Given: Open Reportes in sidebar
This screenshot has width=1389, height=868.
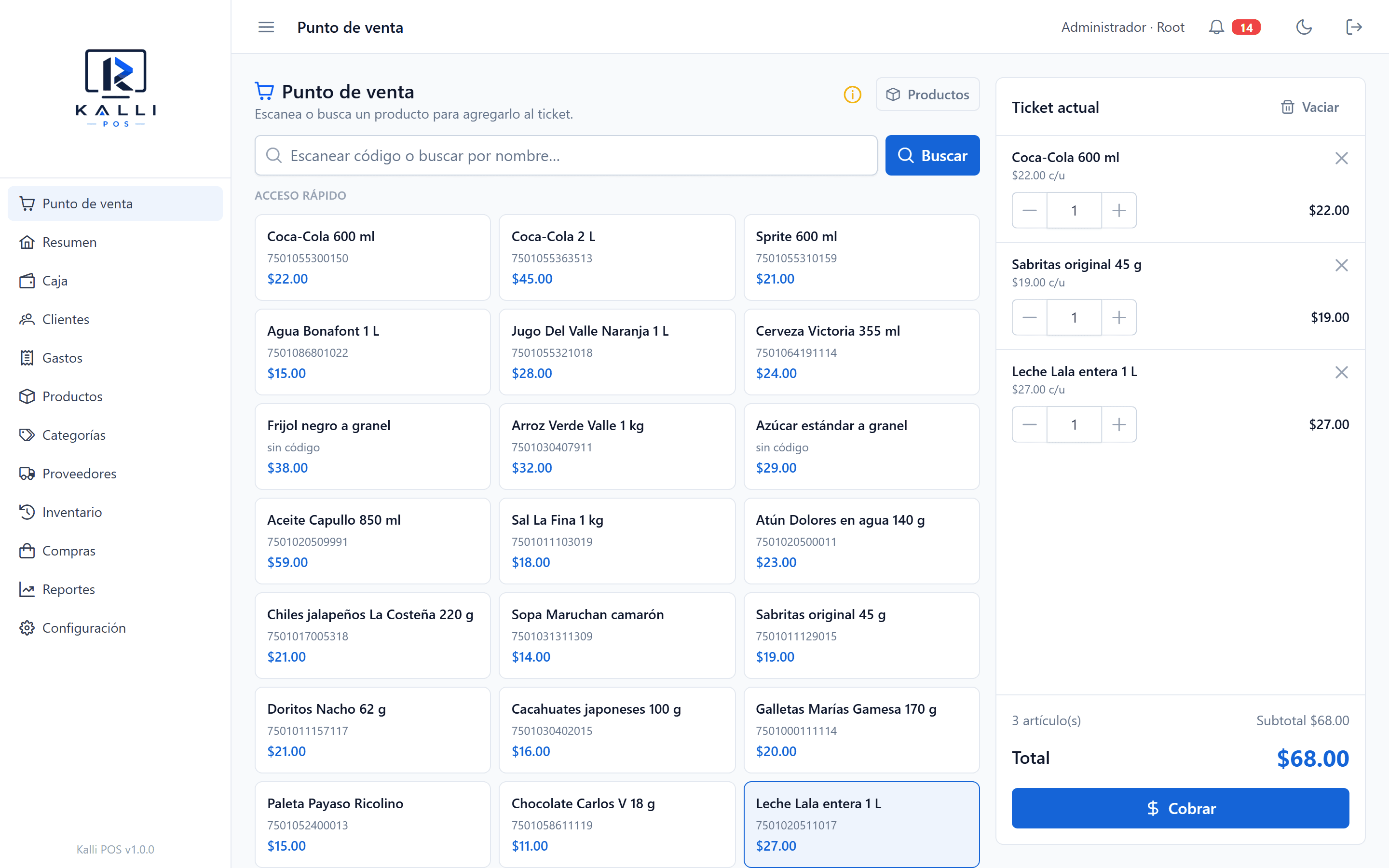Looking at the screenshot, I should click(115, 589).
